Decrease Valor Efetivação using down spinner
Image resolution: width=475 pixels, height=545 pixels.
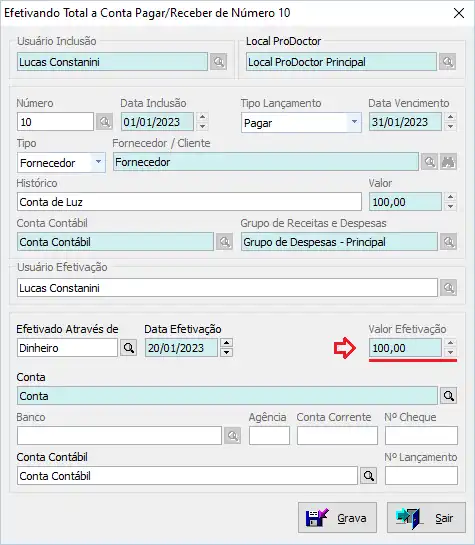coord(450,352)
